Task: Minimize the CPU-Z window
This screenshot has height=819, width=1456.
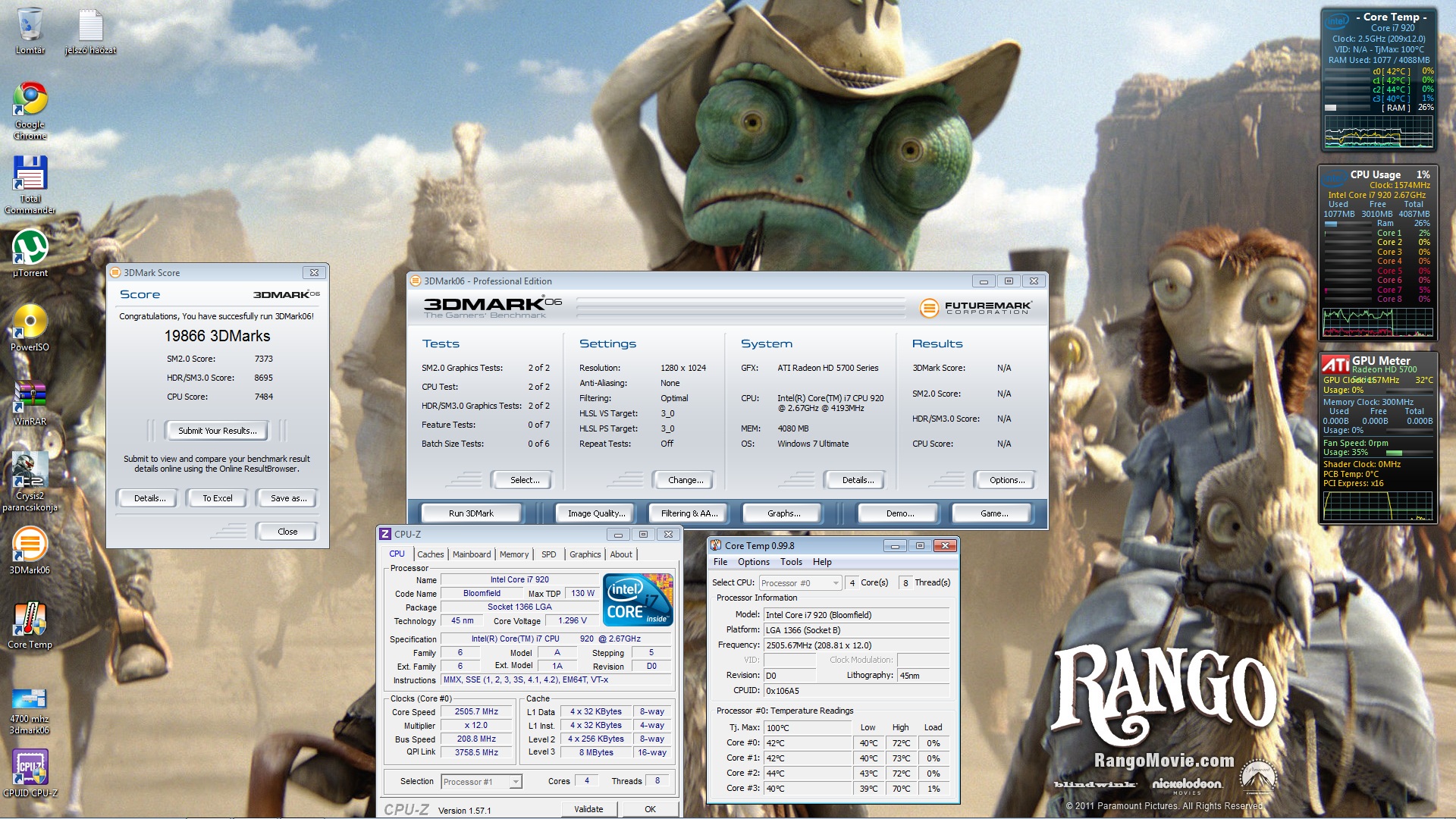Action: (618, 535)
